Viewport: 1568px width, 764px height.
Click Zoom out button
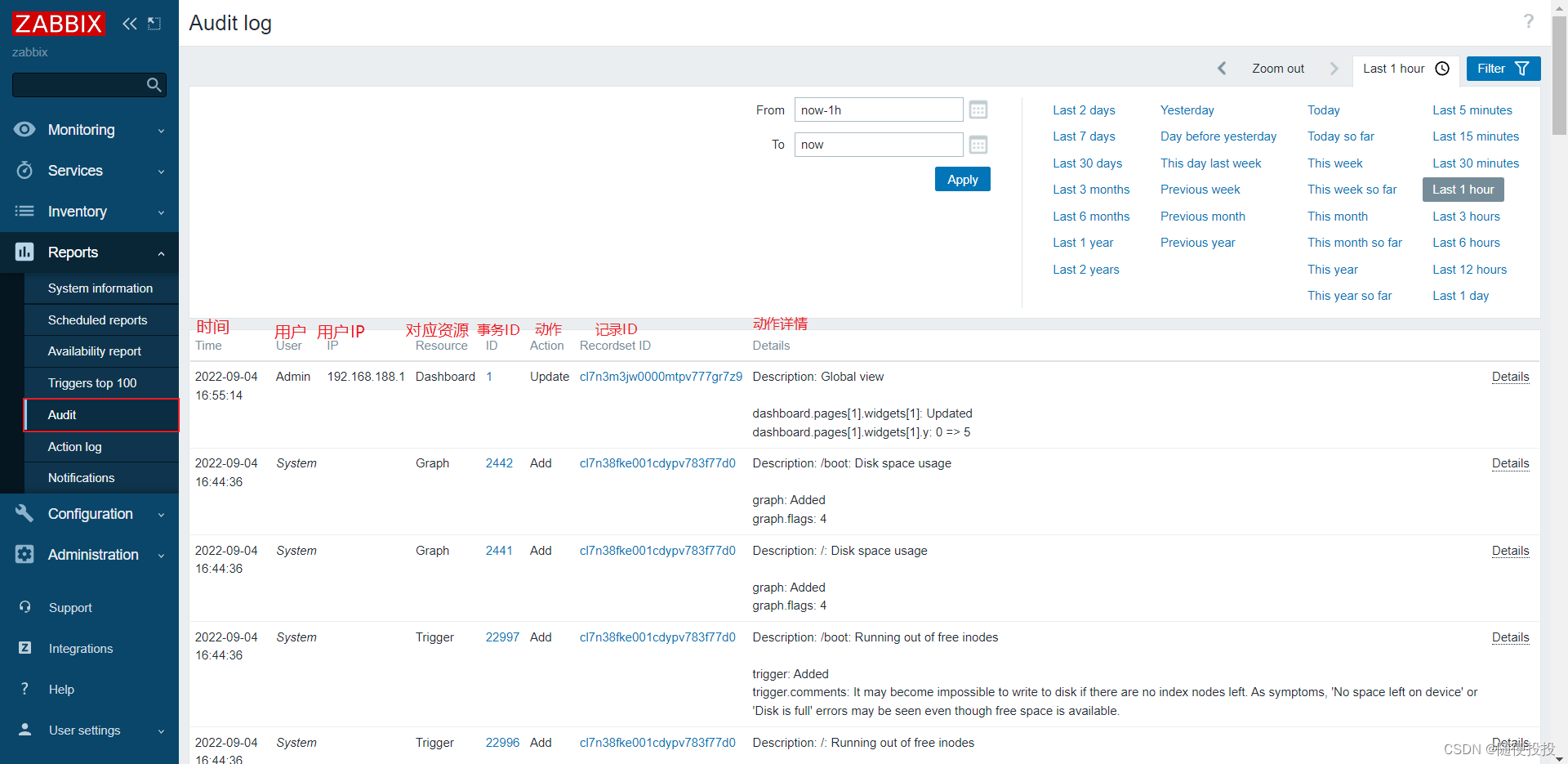click(1278, 69)
